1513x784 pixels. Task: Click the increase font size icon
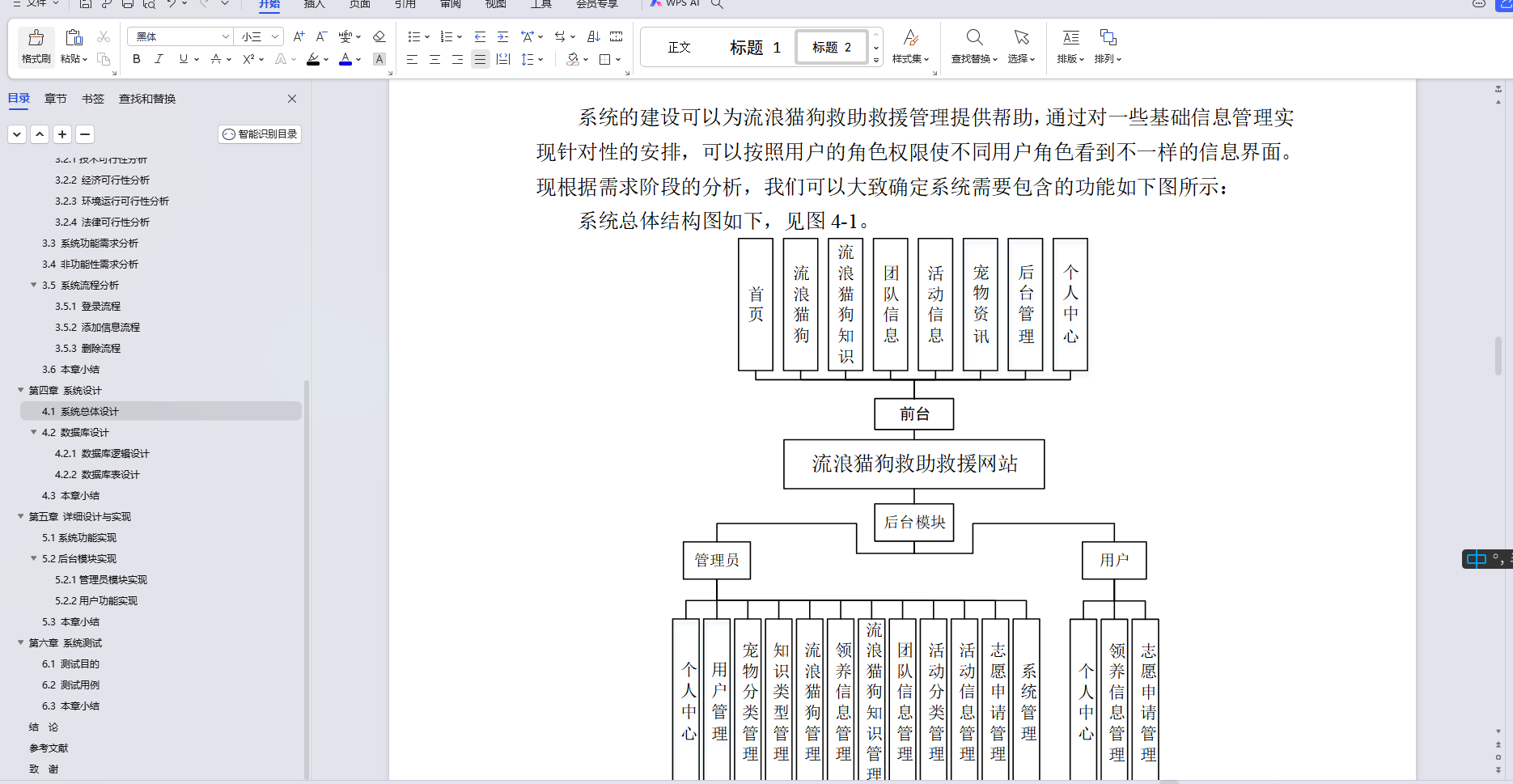tap(298, 36)
